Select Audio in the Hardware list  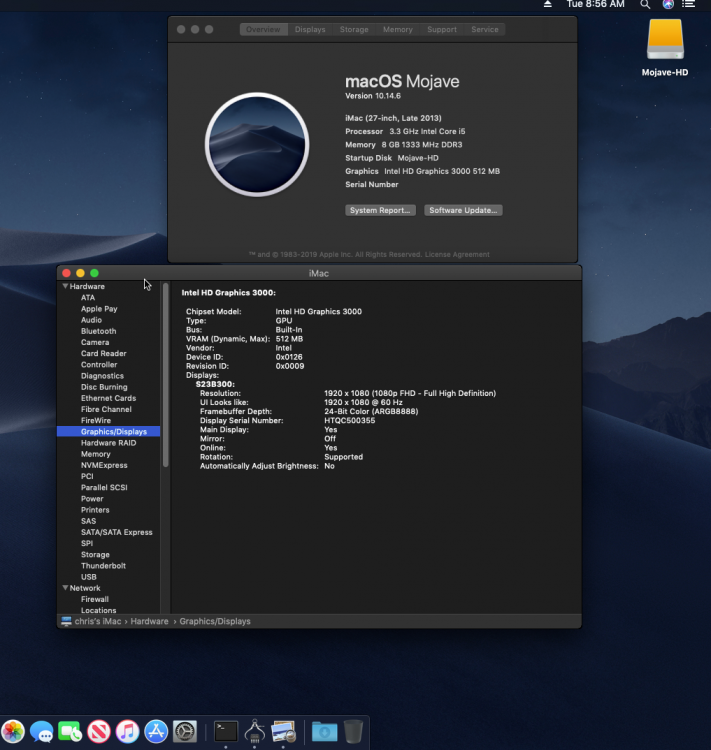tap(91, 320)
